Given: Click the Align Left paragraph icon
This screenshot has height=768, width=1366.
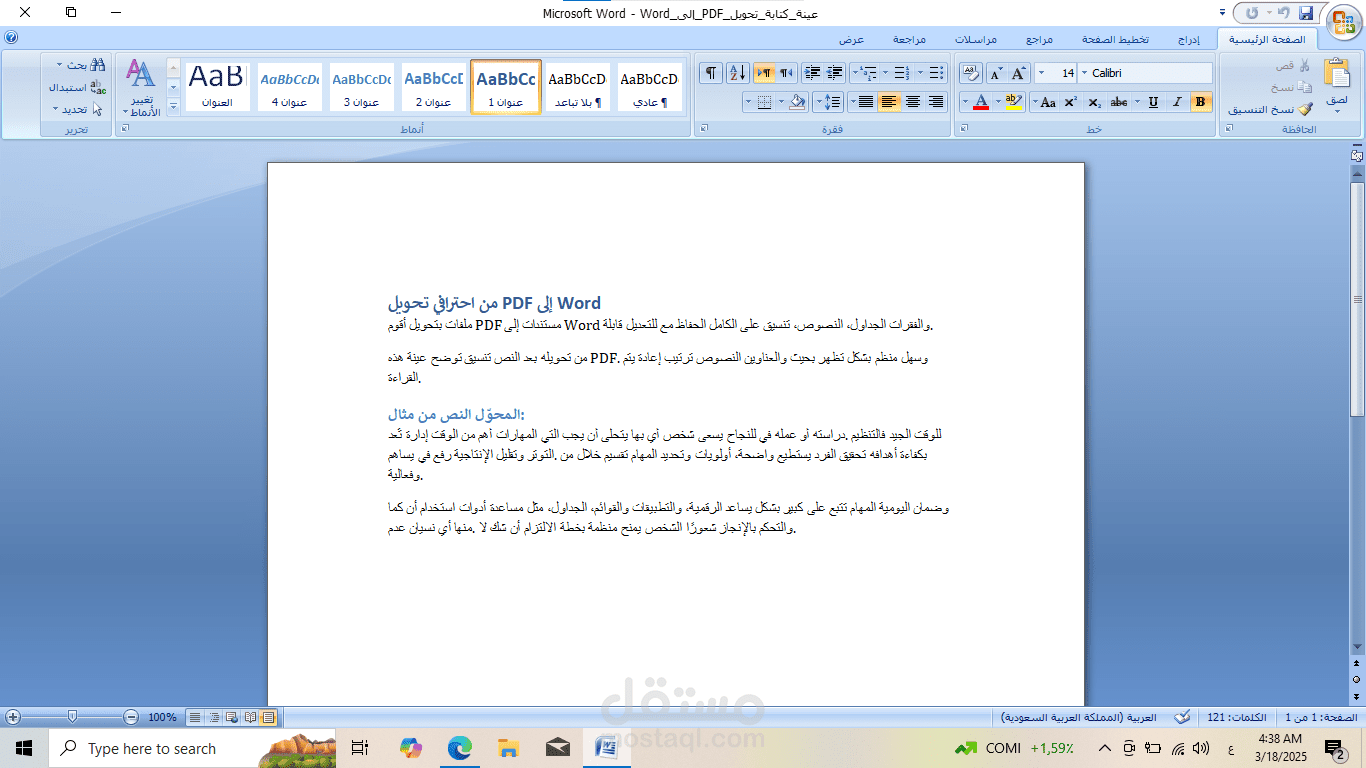Looking at the screenshot, I should click(x=889, y=102).
